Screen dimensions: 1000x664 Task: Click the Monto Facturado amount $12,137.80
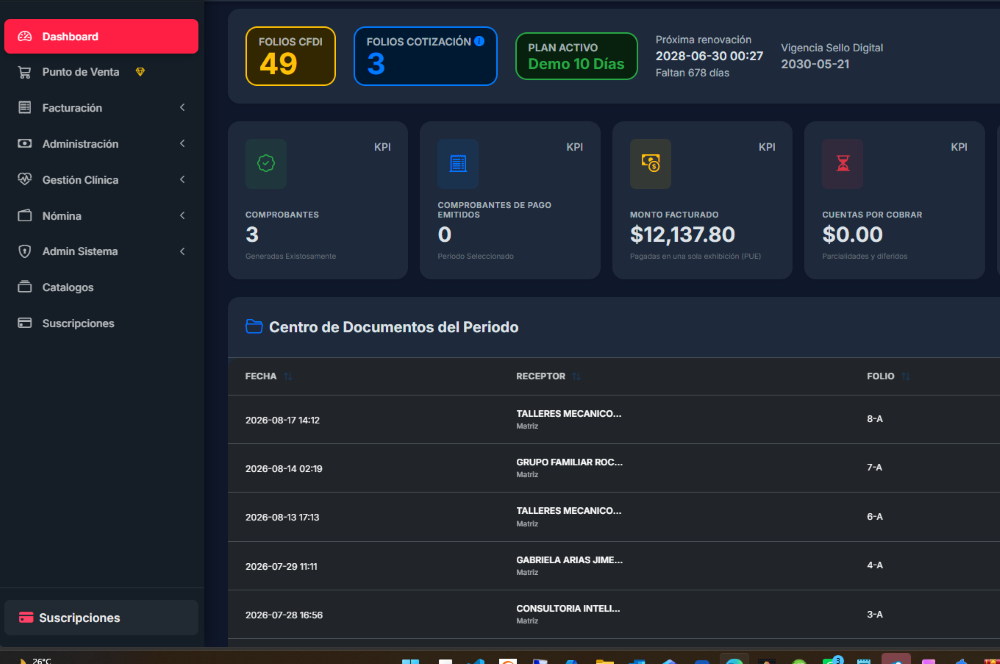coord(682,235)
